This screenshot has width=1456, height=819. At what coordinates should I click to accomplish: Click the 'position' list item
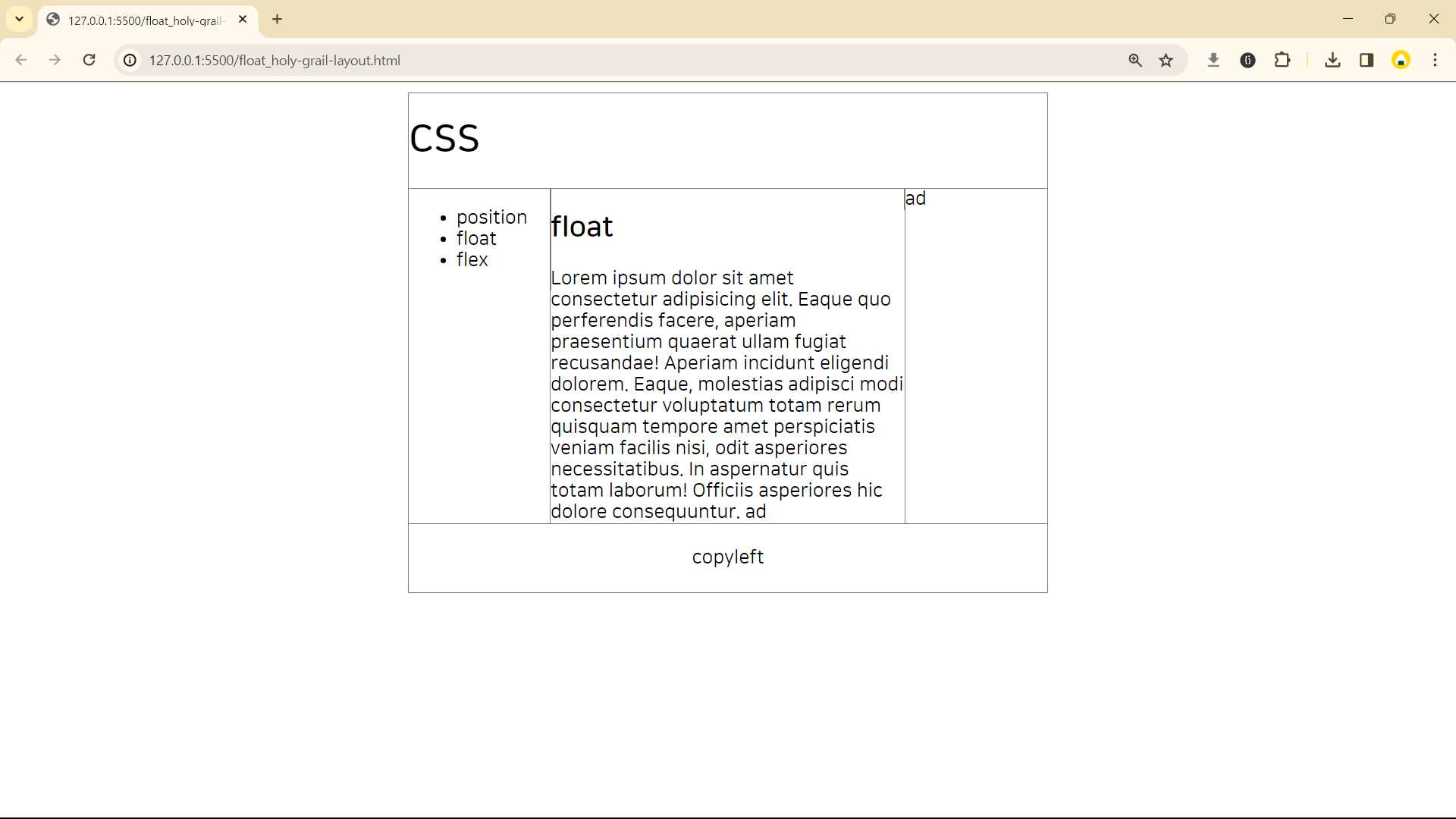coord(491,218)
